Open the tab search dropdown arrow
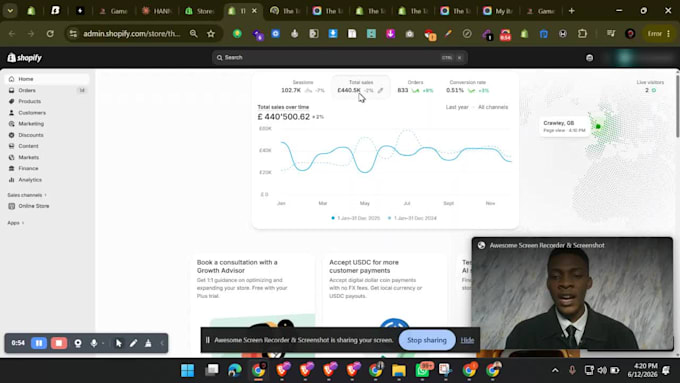This screenshot has width=680, height=383. coord(10,11)
